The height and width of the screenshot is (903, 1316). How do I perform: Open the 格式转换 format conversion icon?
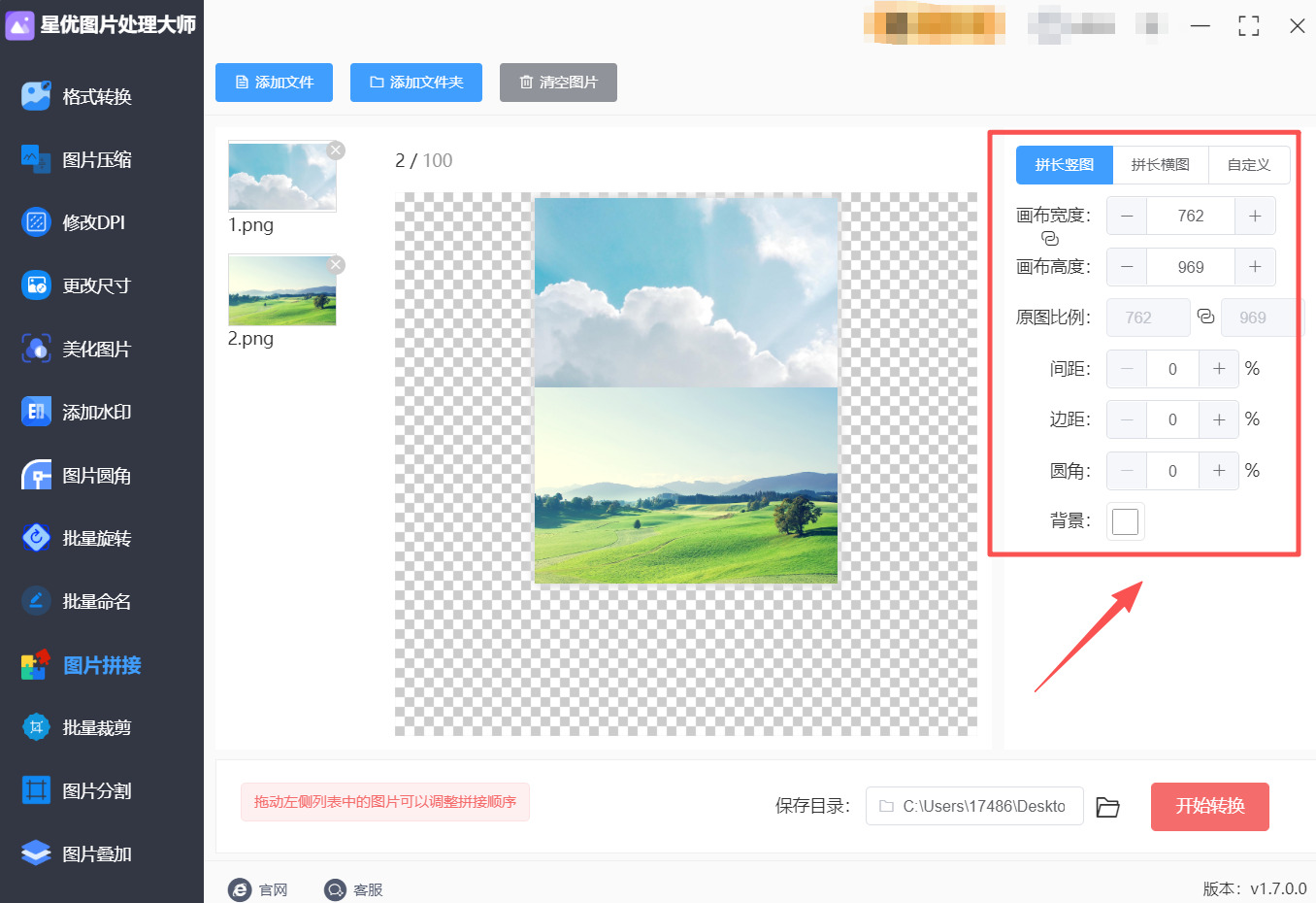(36, 96)
